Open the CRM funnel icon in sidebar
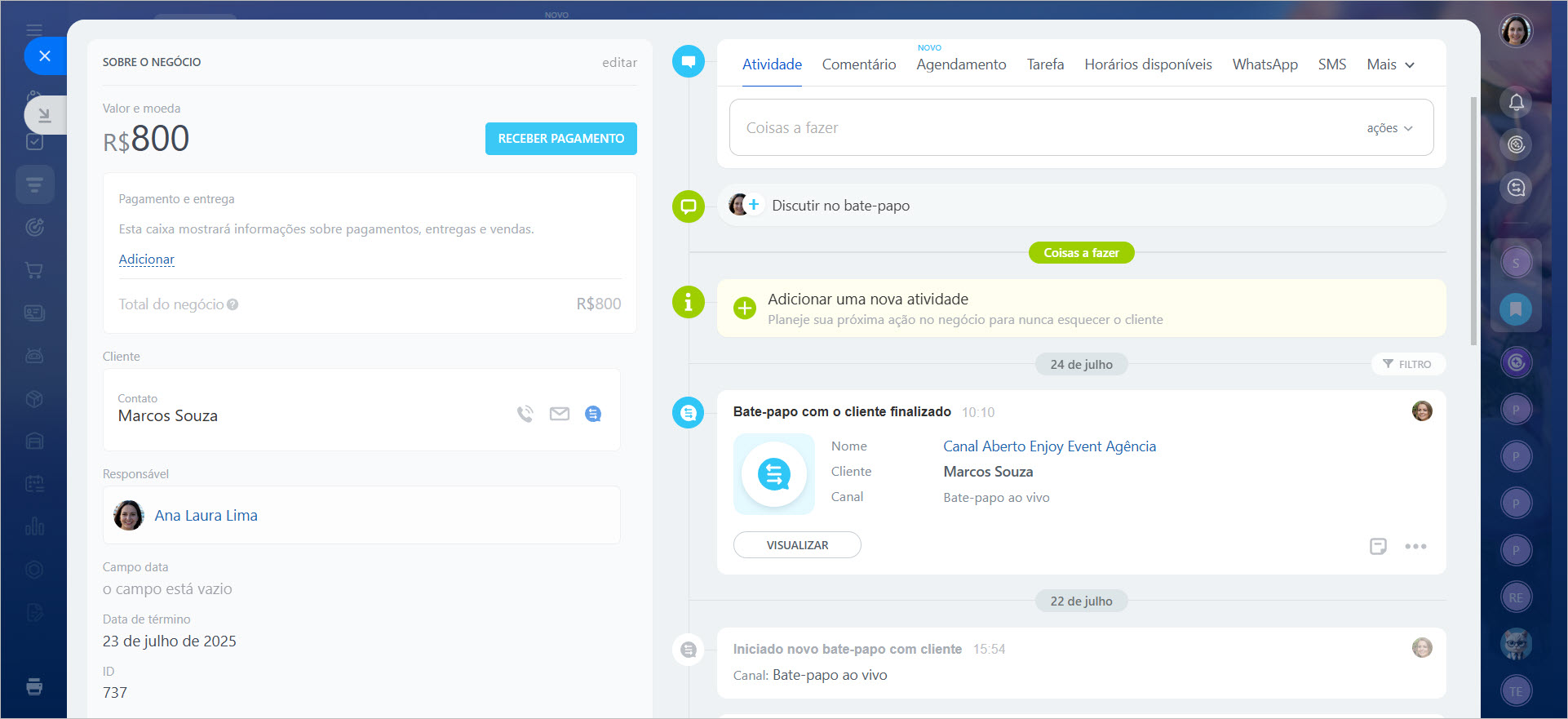Image resolution: width=1568 pixels, height=719 pixels. [x=34, y=184]
